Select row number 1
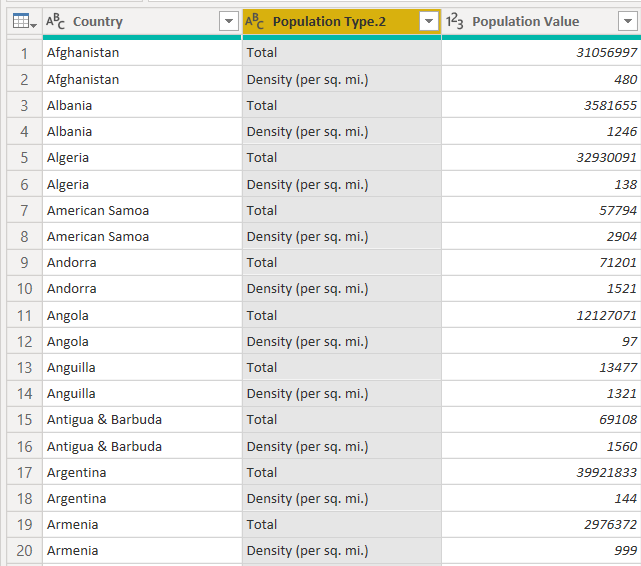Viewport: 641px width, 566px height. pos(25,53)
